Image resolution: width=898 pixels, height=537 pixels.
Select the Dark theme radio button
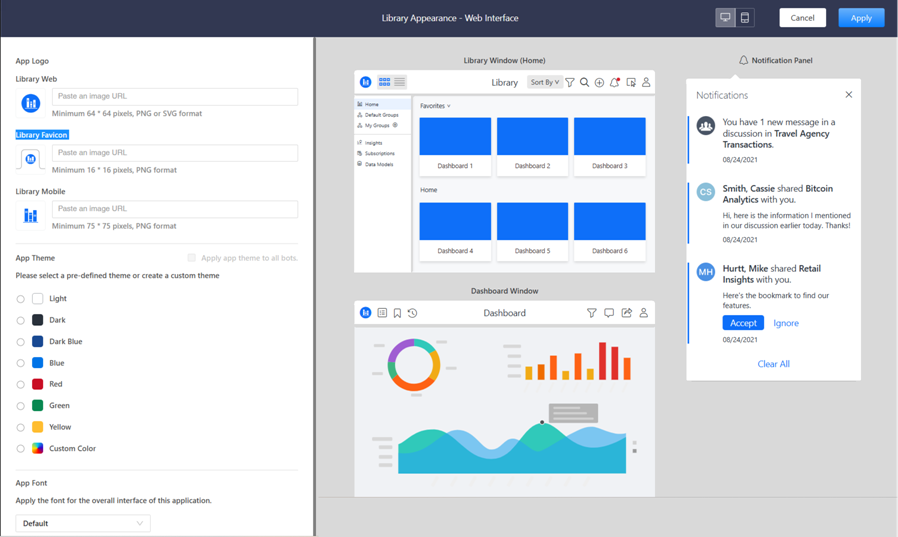tap(21, 320)
